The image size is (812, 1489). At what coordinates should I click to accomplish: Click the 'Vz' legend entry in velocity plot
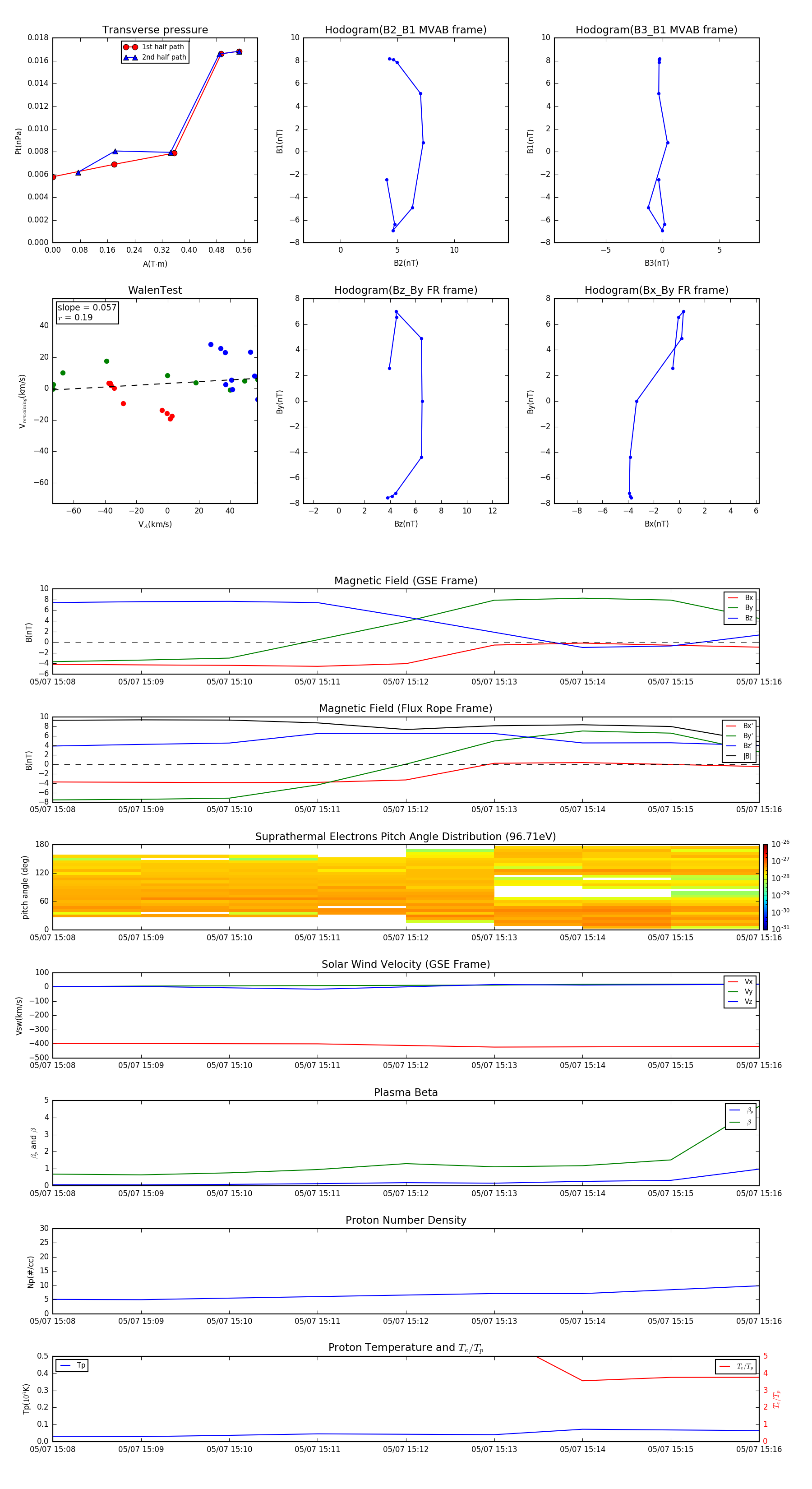pyautogui.click(x=740, y=1002)
